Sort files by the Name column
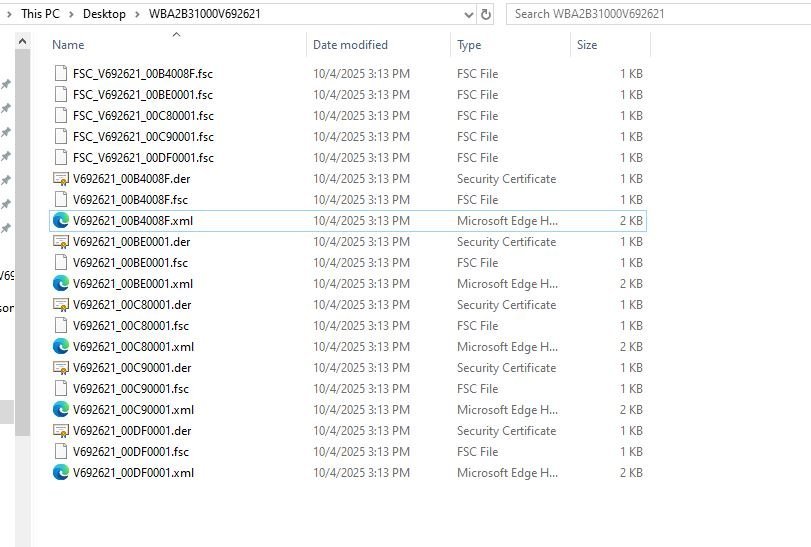The height and width of the screenshot is (547, 811). click(68, 45)
